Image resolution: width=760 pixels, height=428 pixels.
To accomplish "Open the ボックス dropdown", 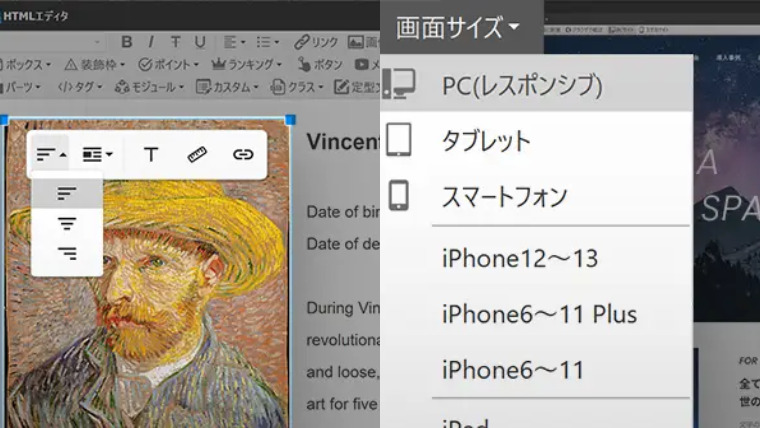I will pos(25,64).
